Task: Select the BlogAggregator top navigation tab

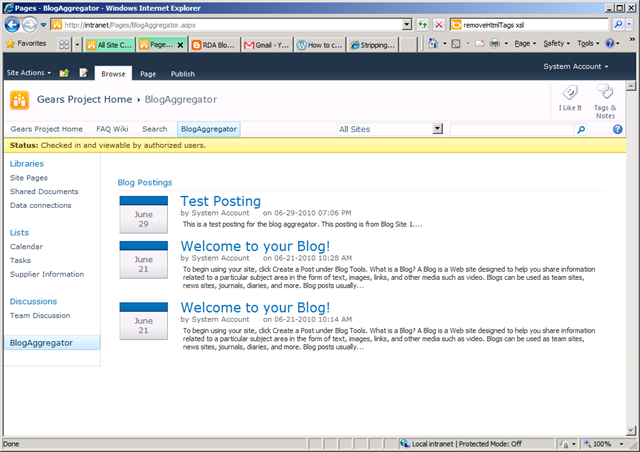Action: tap(209, 129)
